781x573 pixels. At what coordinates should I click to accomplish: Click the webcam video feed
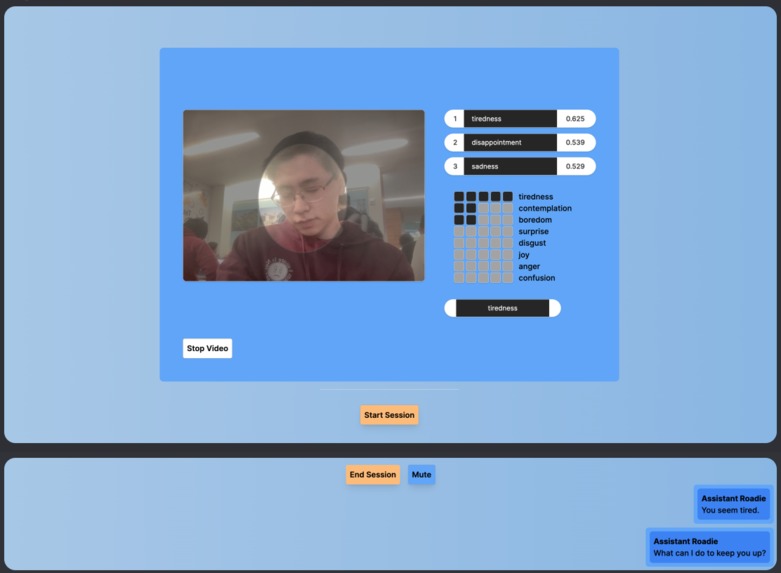pyautogui.click(x=304, y=195)
